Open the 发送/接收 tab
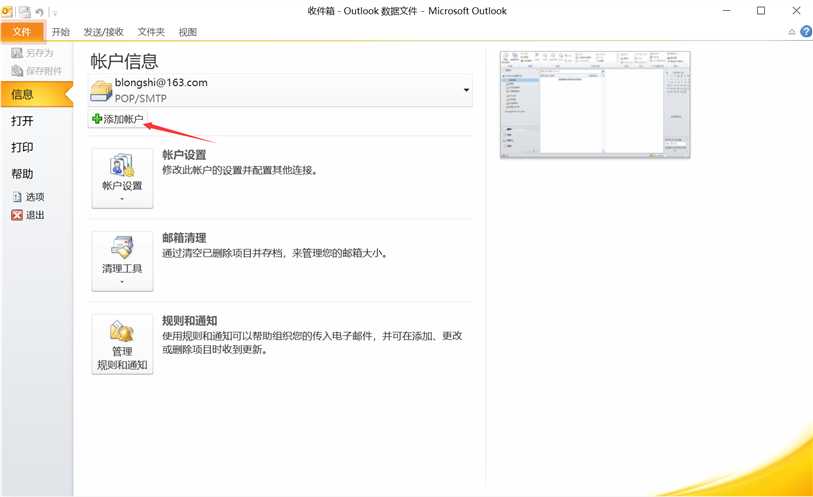Image resolution: width=813 pixels, height=497 pixels. click(x=104, y=32)
